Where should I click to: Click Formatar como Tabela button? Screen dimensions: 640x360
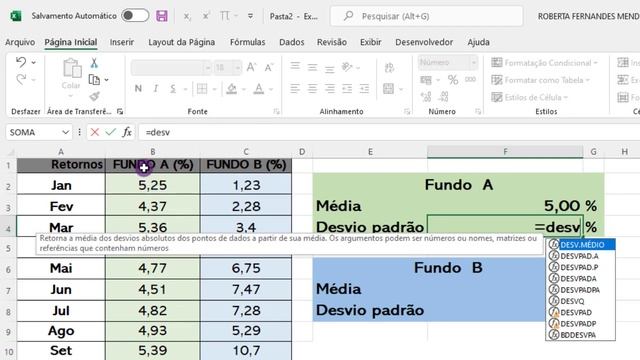541,80
